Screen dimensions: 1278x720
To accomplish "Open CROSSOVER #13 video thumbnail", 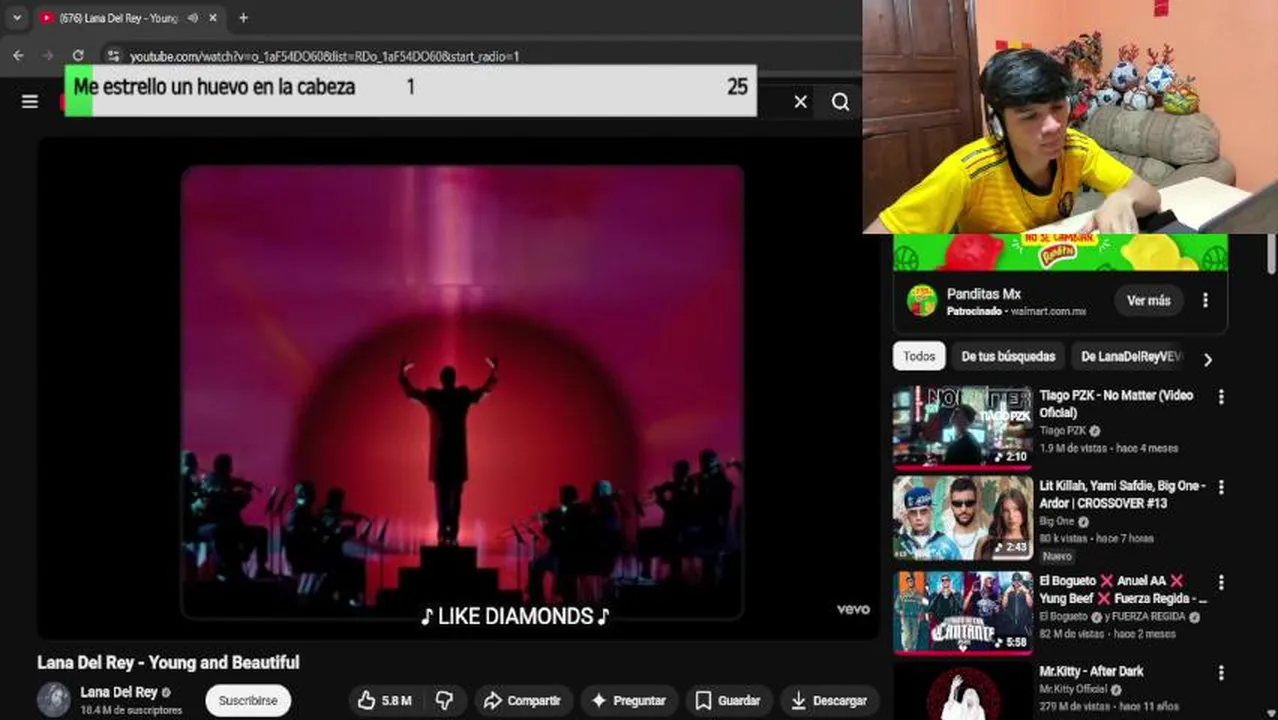I will (963, 517).
